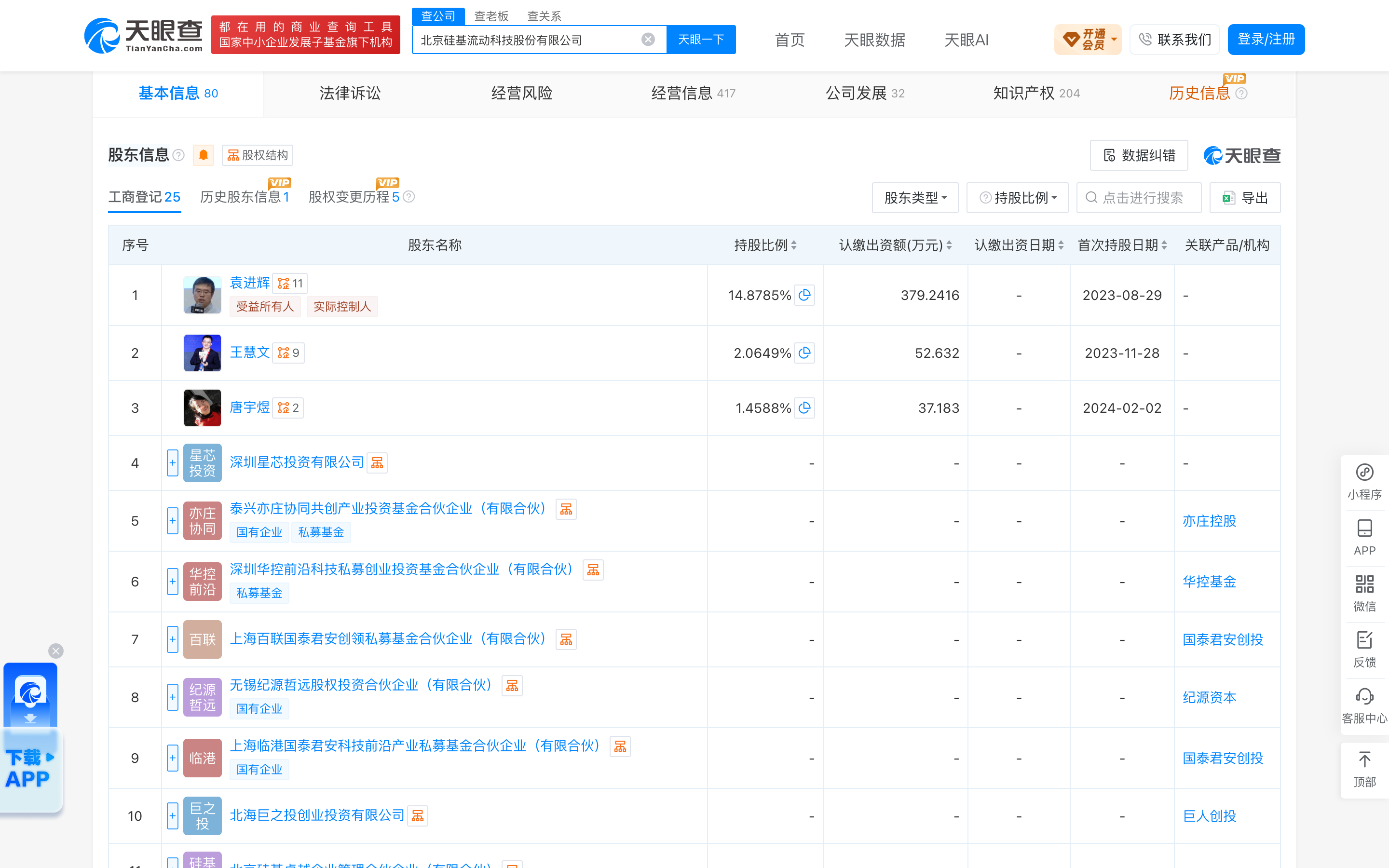1389x868 pixels.
Task: Jump to page top via 顶部
Action: [x=1364, y=769]
